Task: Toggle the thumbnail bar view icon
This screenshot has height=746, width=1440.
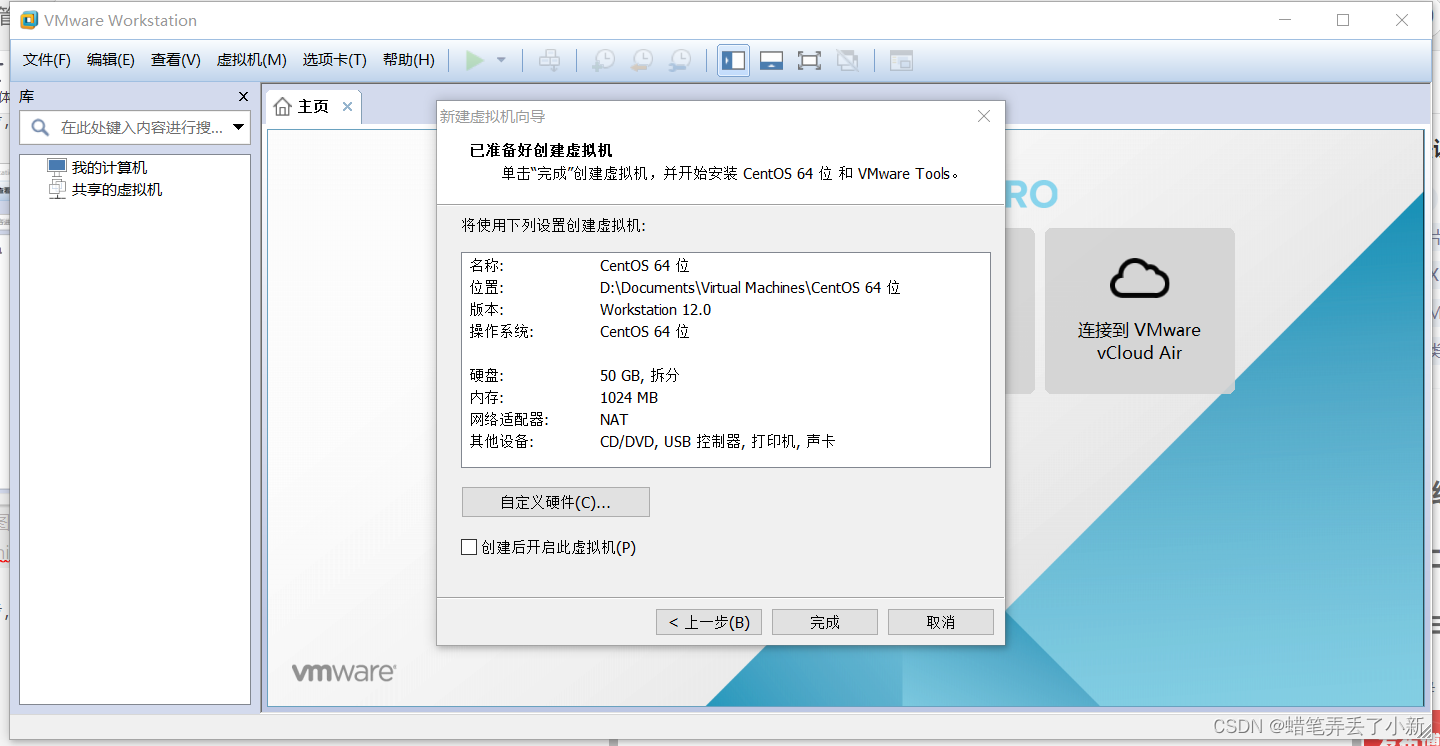Action: (x=771, y=61)
